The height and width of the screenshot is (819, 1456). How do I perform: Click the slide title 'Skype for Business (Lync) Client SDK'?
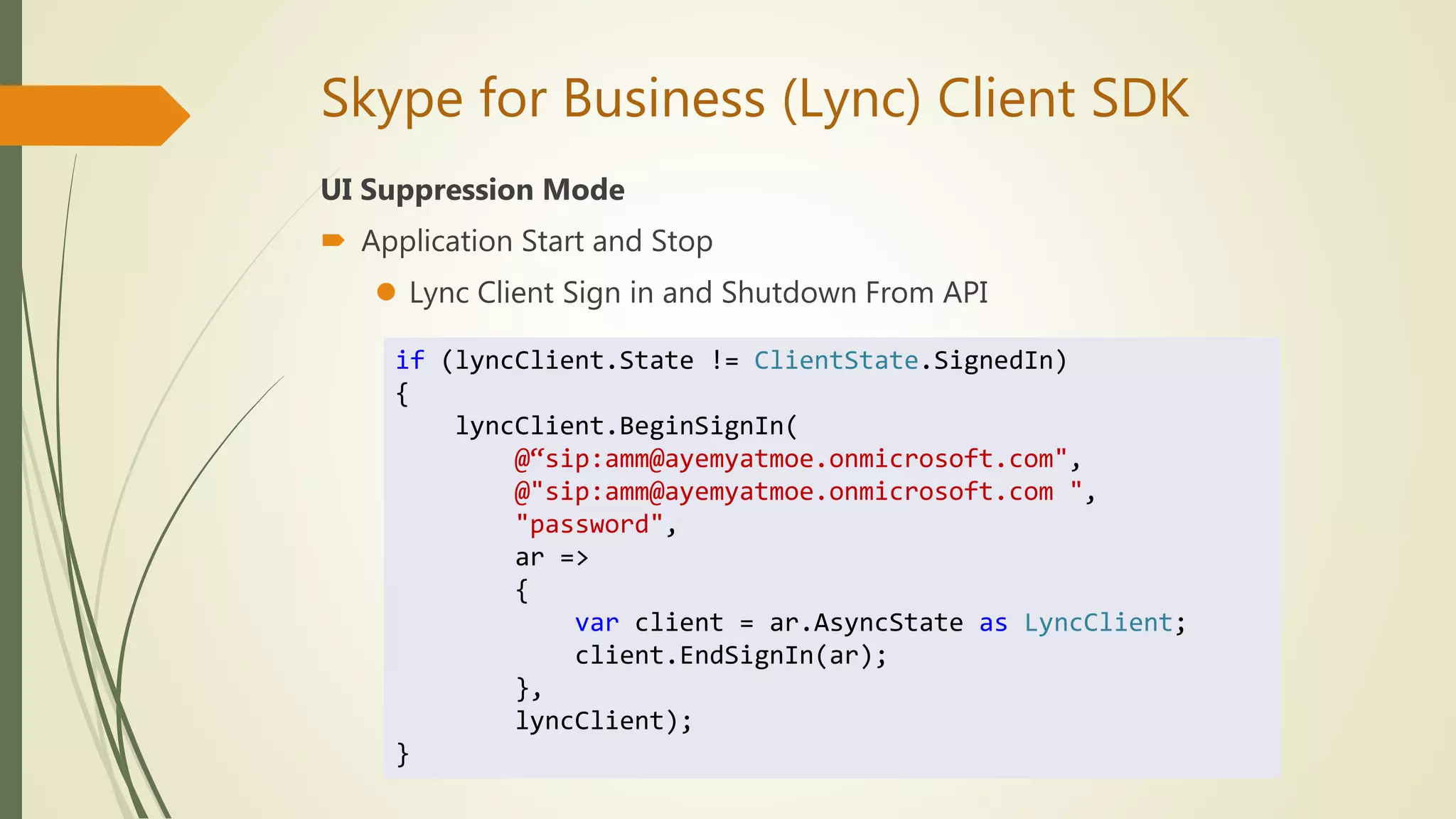pos(755,100)
